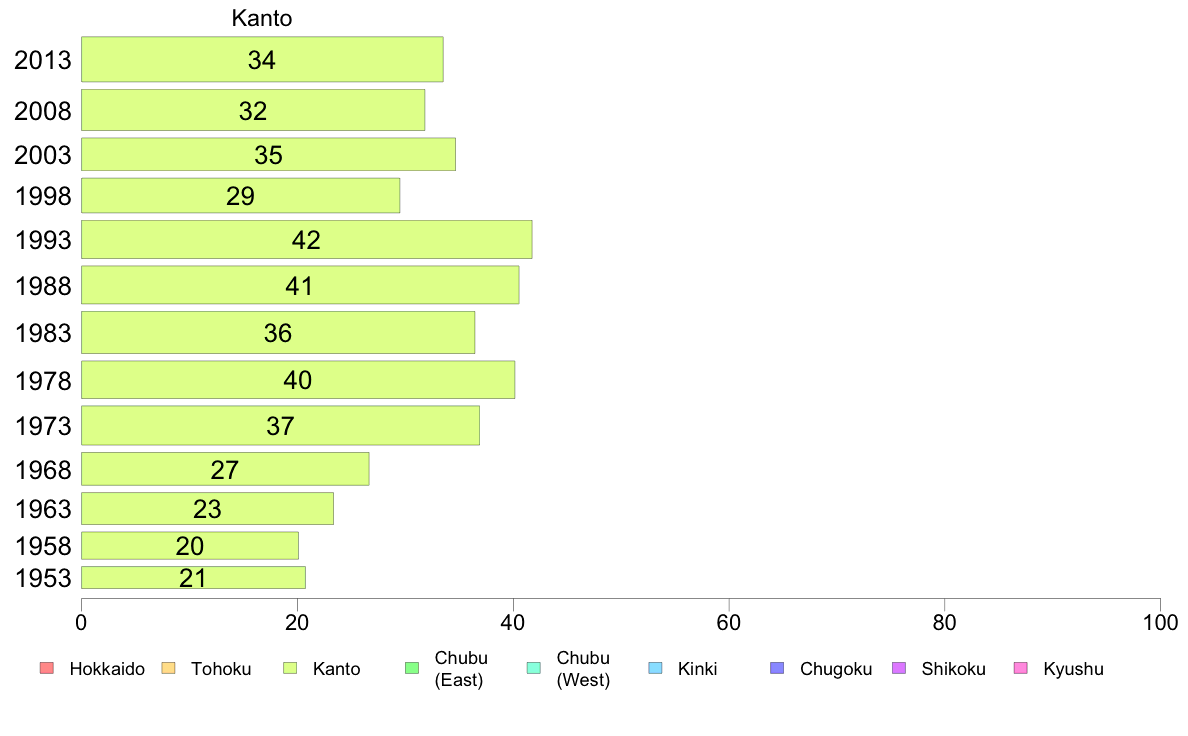Click the Kyushu legend color swatch
This screenshot has height=736, width=1188.
pyautogui.click(x=1021, y=668)
